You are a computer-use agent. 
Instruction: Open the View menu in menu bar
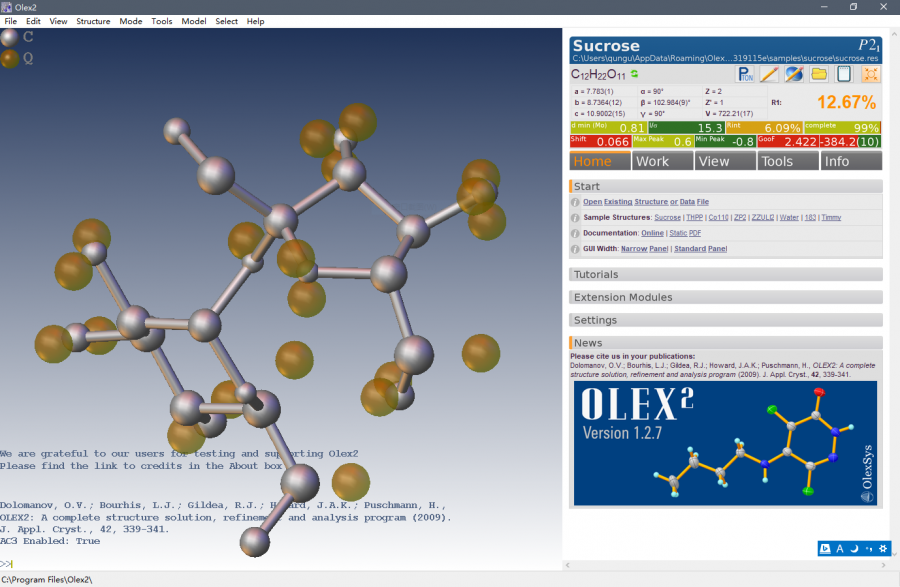pyautogui.click(x=58, y=21)
